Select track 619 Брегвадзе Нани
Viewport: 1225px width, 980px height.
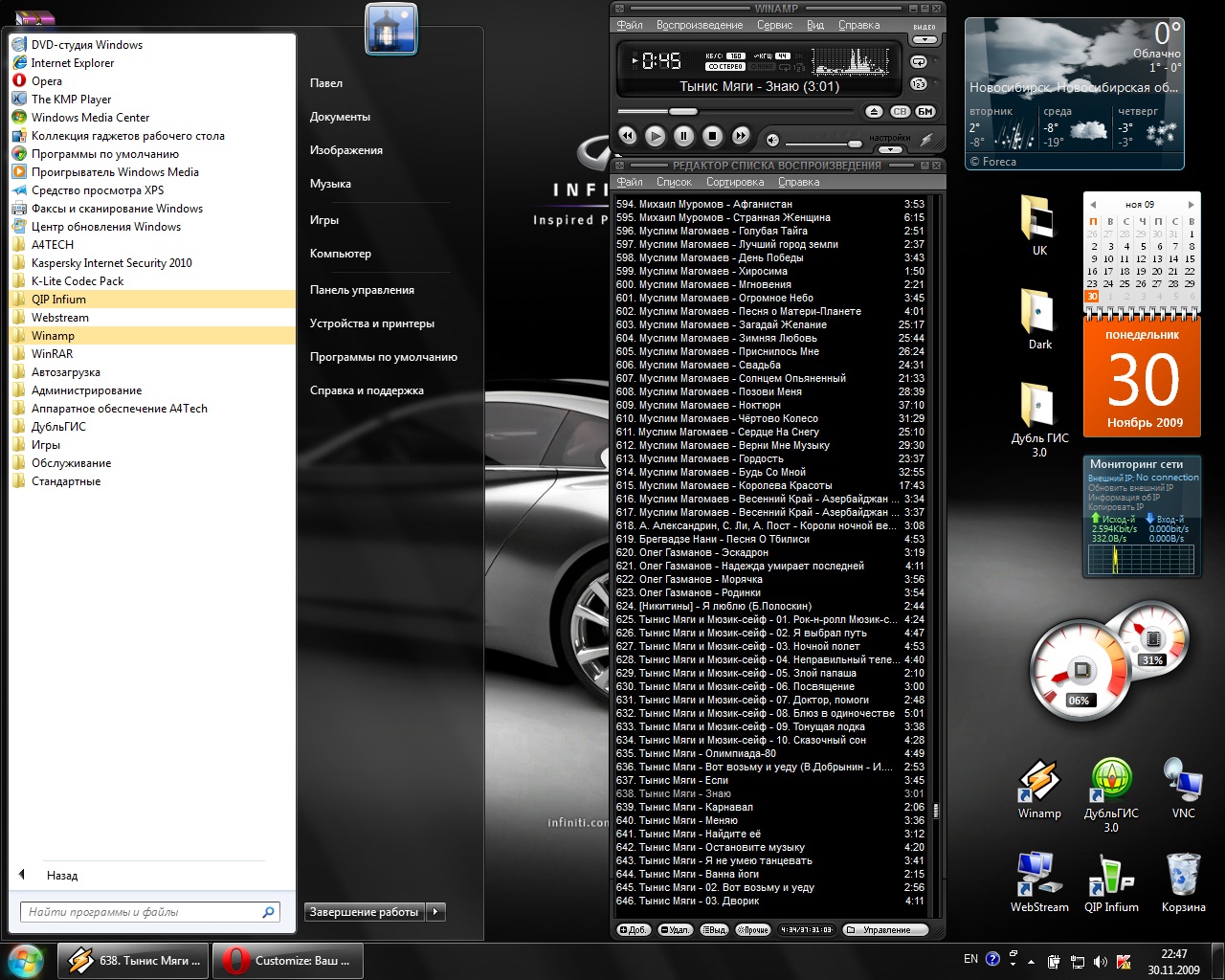click(770, 539)
